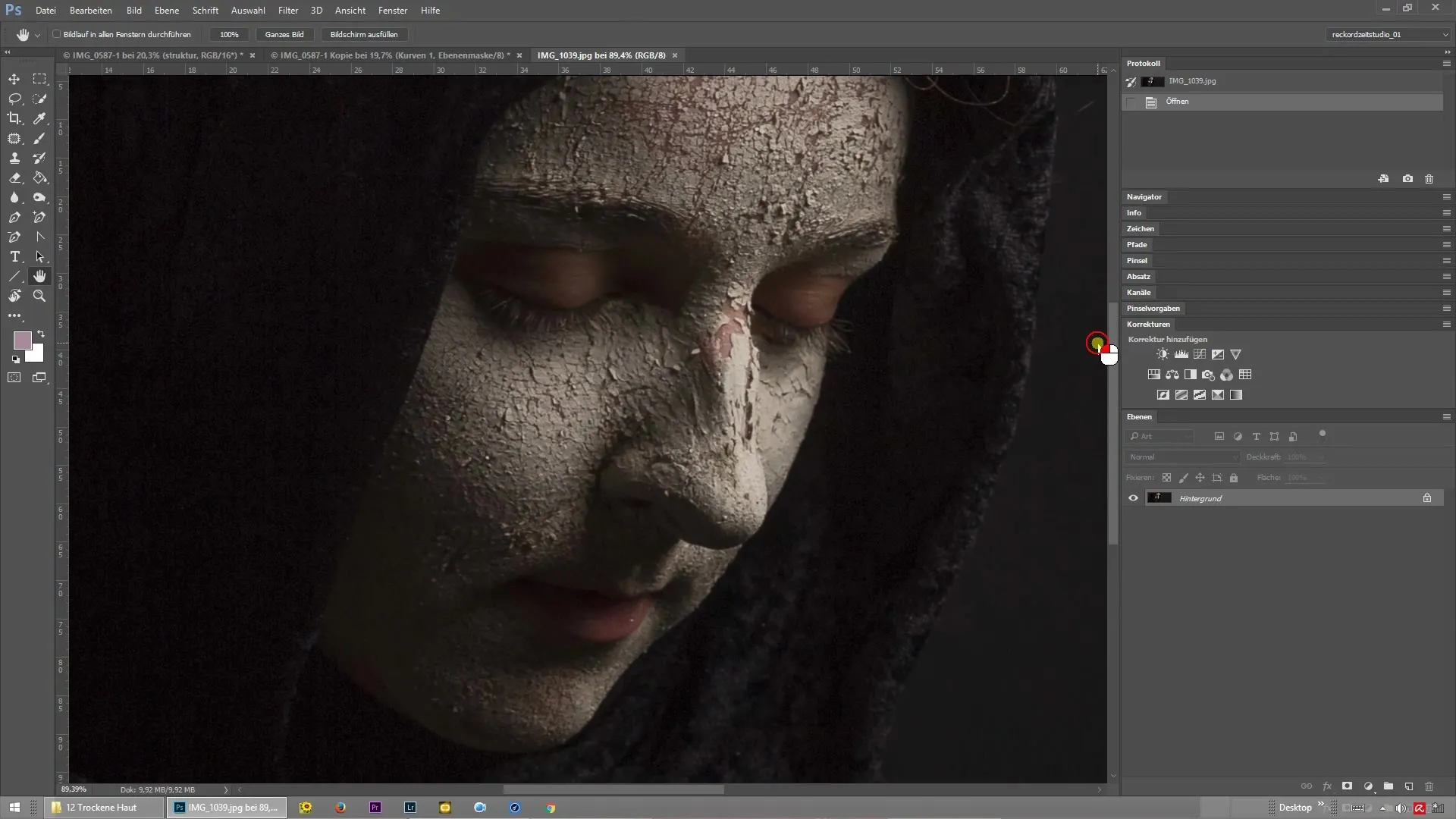Add a Black & White adjustment

1191,375
